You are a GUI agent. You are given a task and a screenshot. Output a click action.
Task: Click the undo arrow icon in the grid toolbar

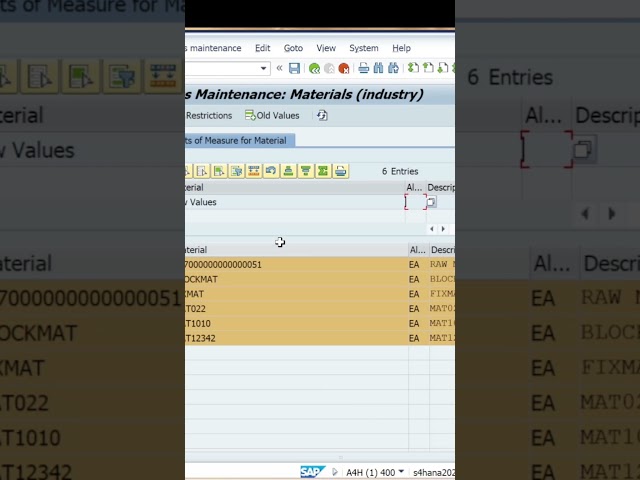coord(271,171)
